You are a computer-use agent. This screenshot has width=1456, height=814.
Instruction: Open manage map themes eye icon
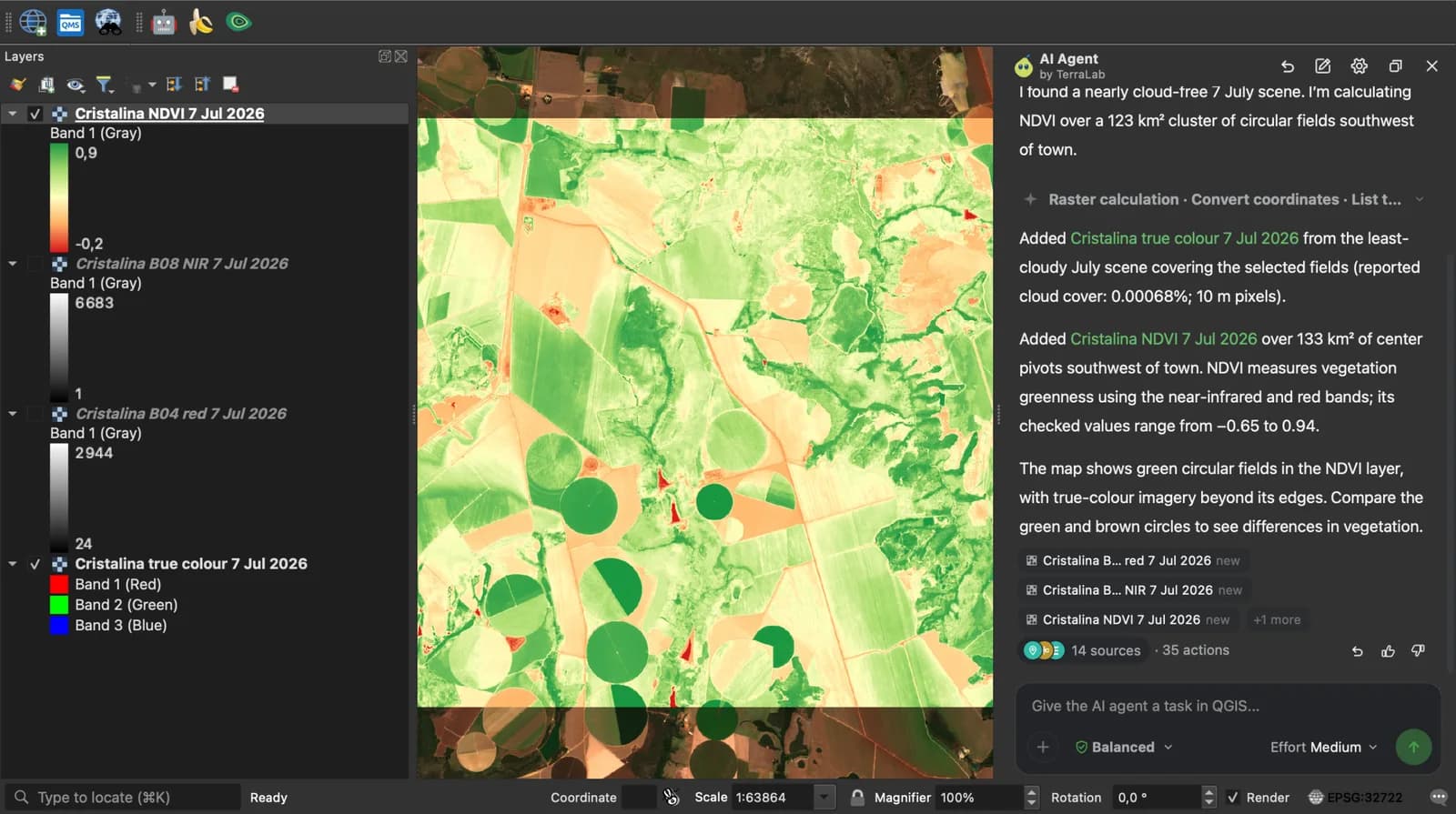click(x=76, y=85)
